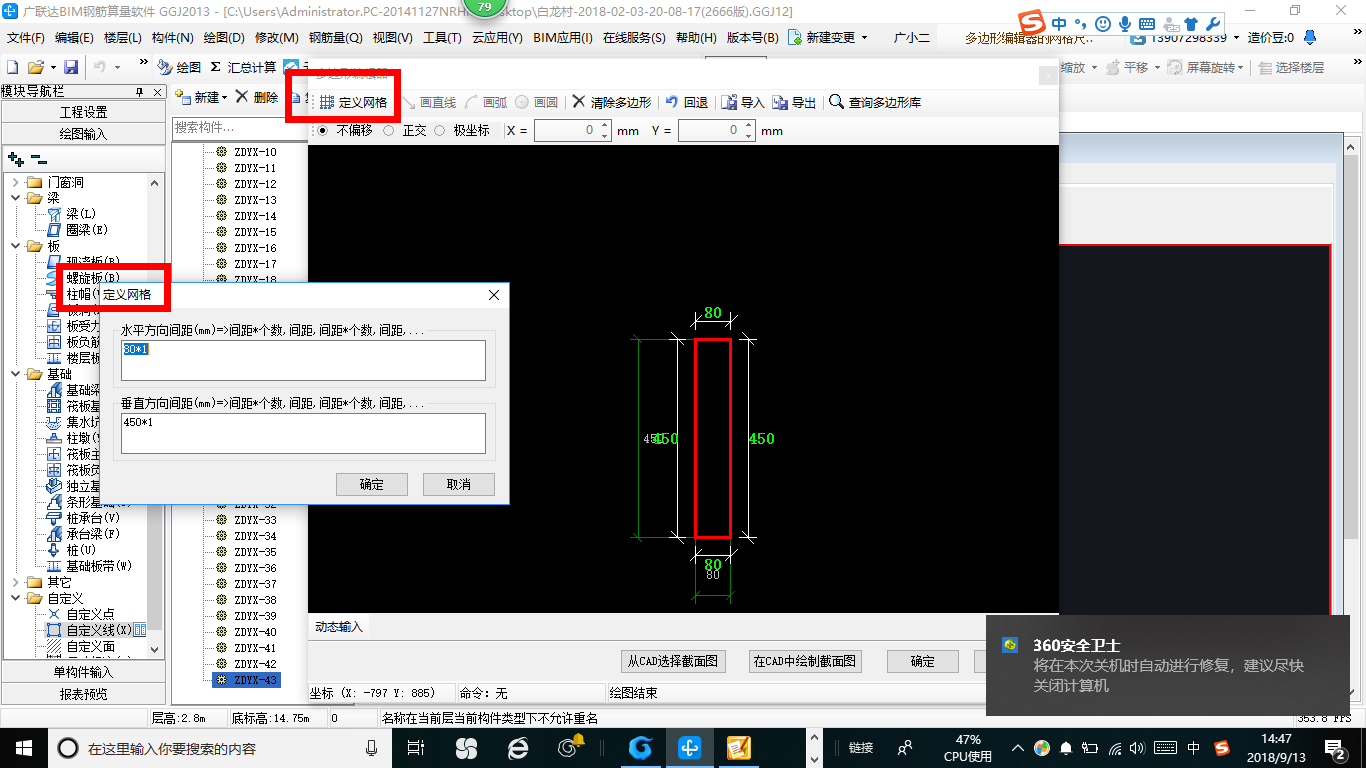Open the 新建变更 dropdown arrow
The image size is (1366, 768).
coord(864,38)
